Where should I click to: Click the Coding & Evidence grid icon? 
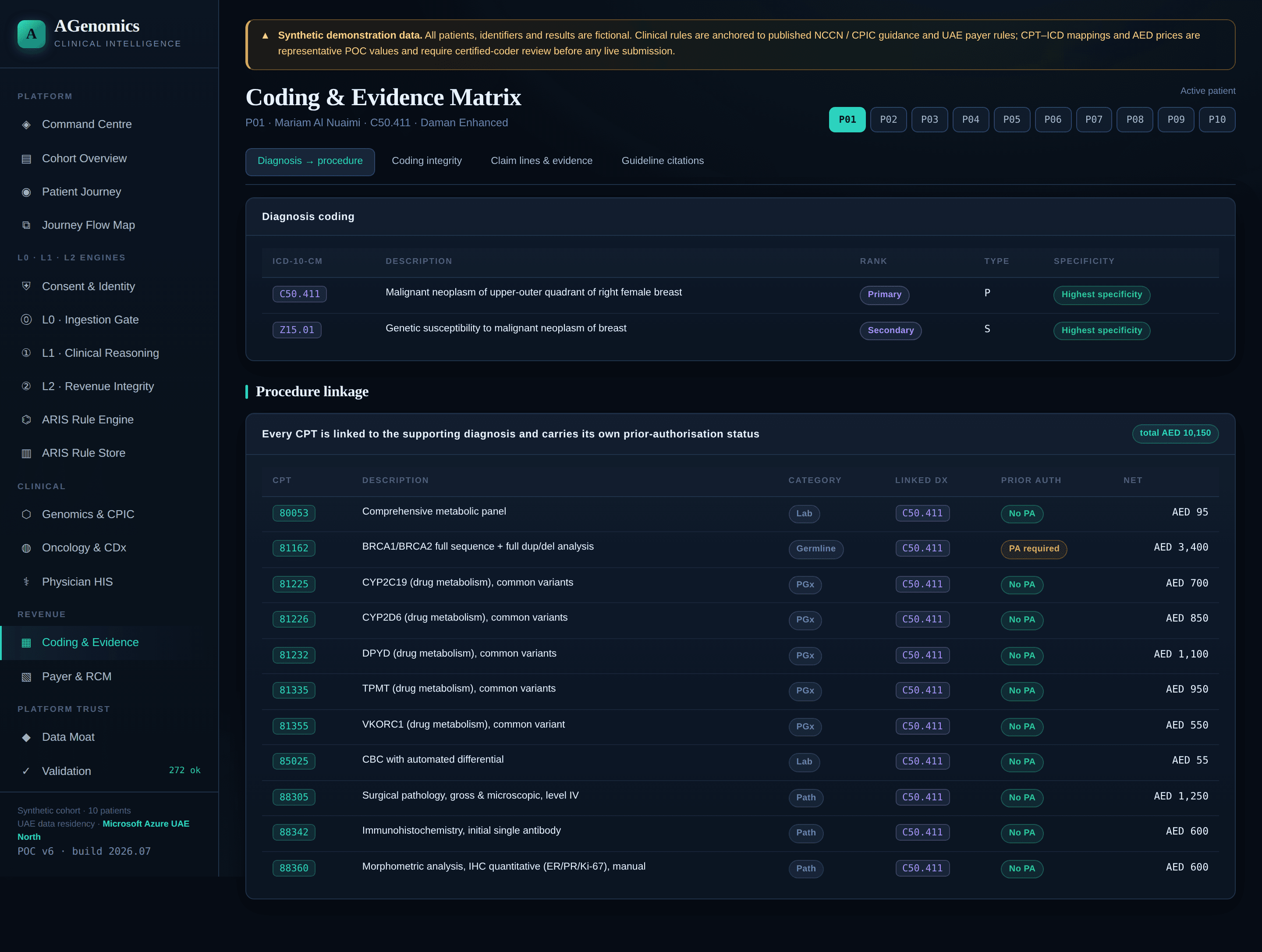[x=26, y=643]
